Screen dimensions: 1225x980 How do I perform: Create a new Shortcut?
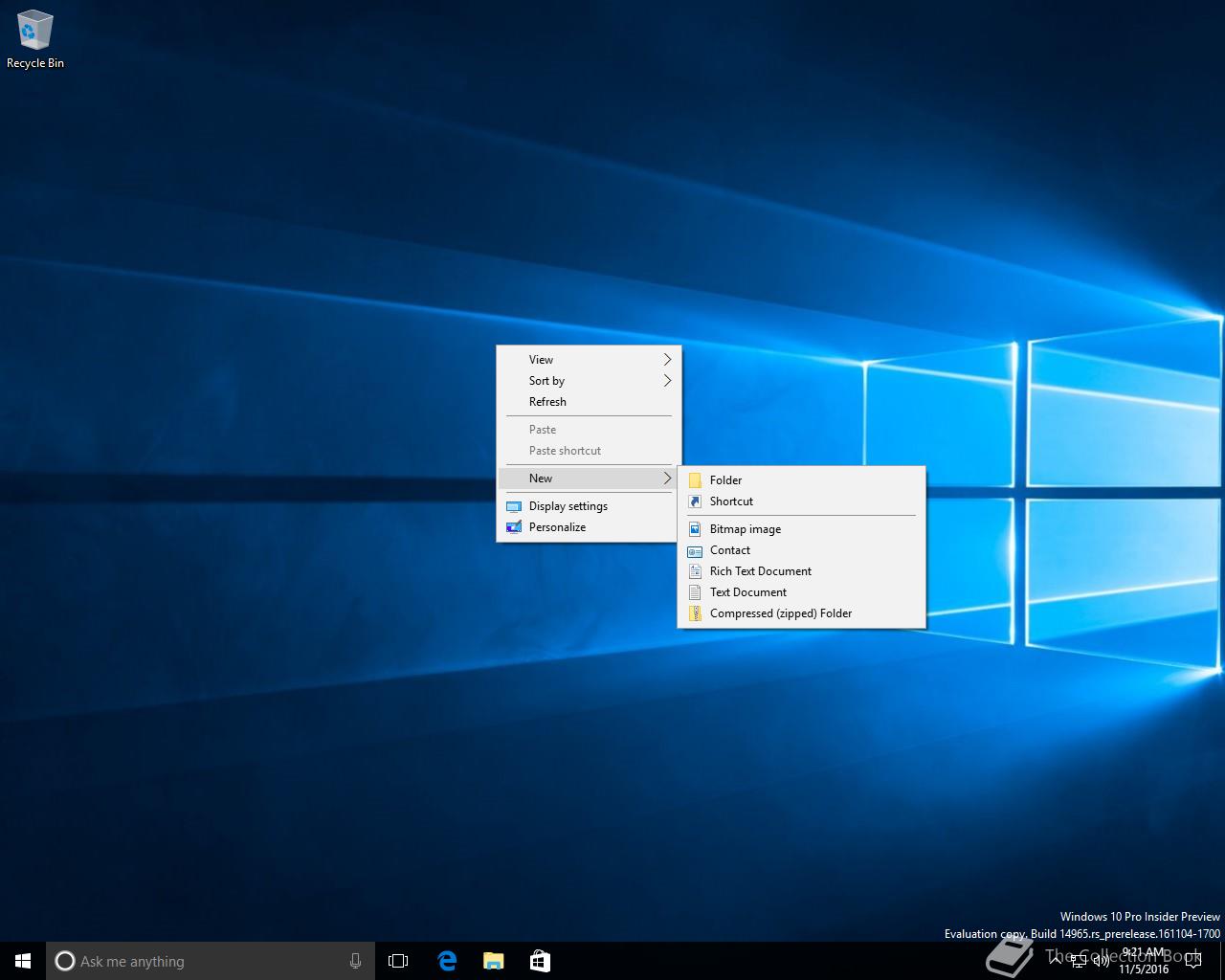801,501
